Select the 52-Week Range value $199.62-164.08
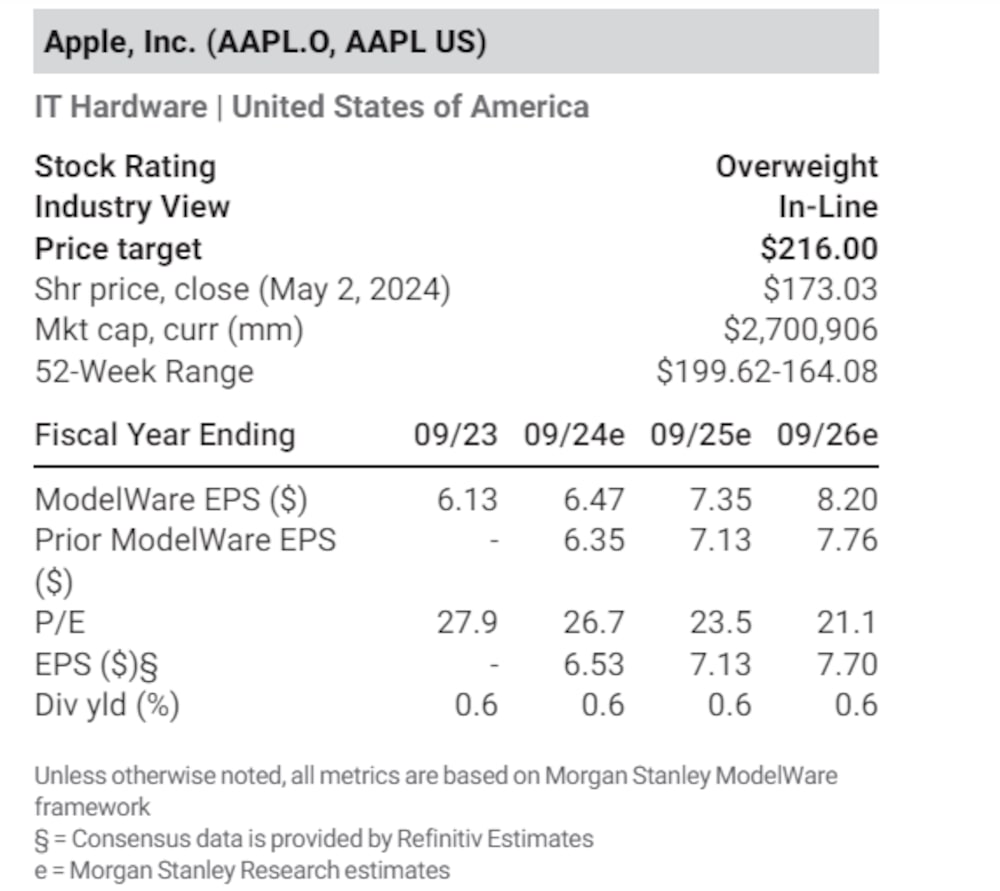The width and height of the screenshot is (1000, 891). click(x=767, y=371)
